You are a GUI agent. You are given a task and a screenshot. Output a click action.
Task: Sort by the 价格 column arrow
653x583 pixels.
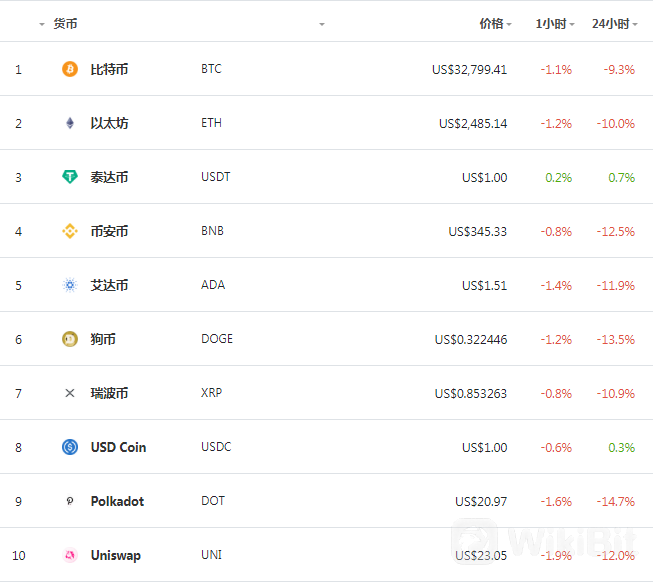509,25
